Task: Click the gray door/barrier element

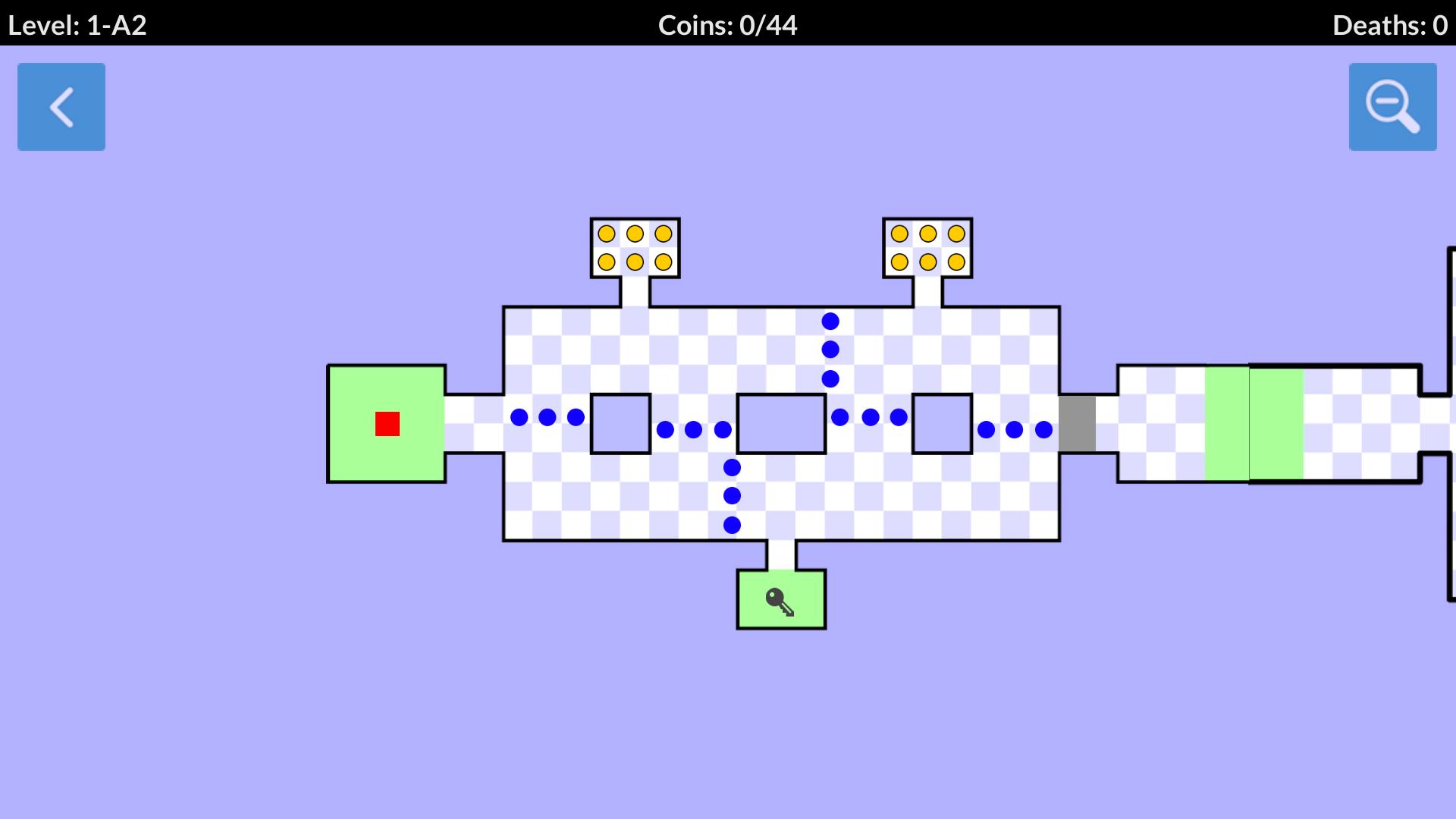Action: coord(1080,425)
